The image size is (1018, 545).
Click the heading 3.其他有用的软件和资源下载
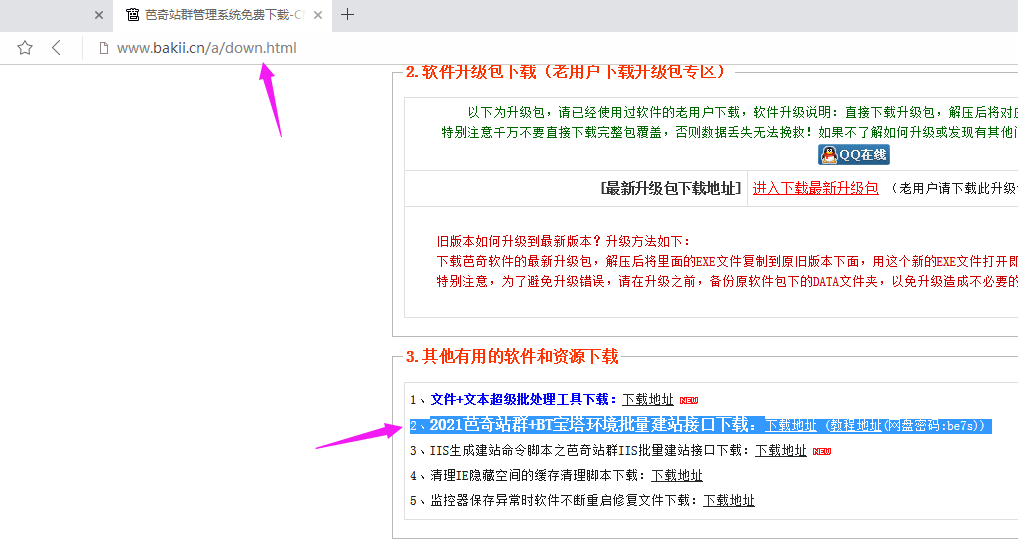512,356
